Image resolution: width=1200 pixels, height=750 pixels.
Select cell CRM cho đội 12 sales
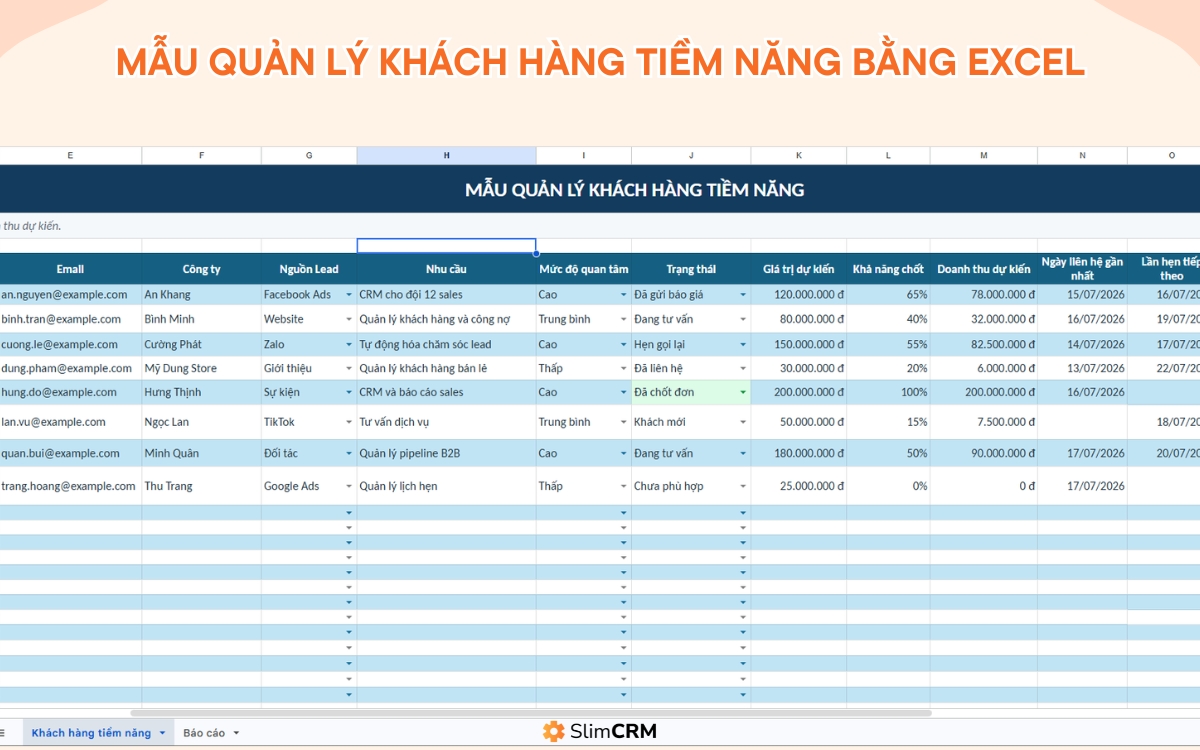[x=446, y=295]
